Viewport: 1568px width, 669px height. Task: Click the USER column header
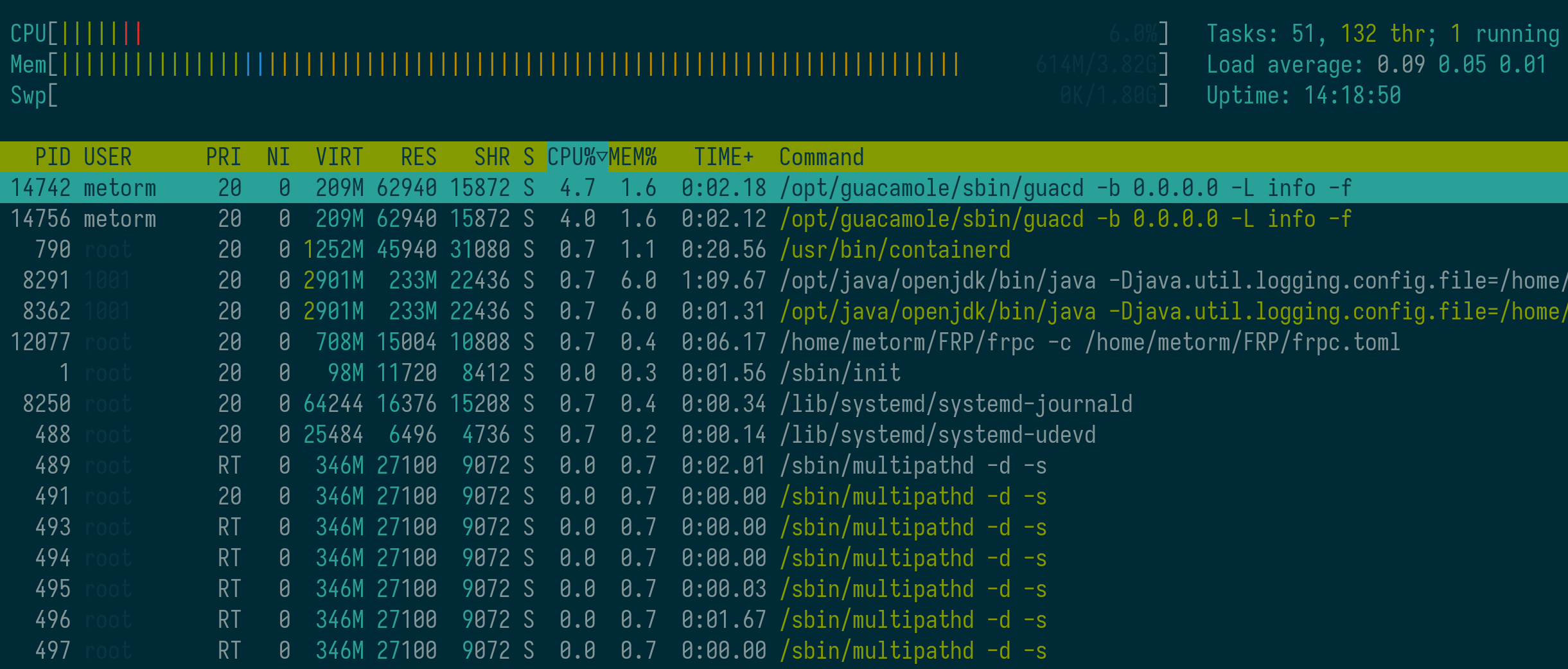click(107, 157)
